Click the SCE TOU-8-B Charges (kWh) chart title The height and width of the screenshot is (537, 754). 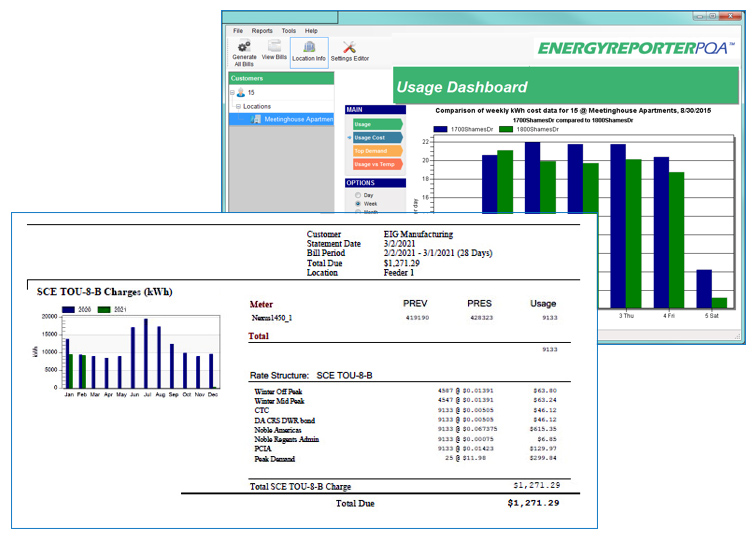104,292
